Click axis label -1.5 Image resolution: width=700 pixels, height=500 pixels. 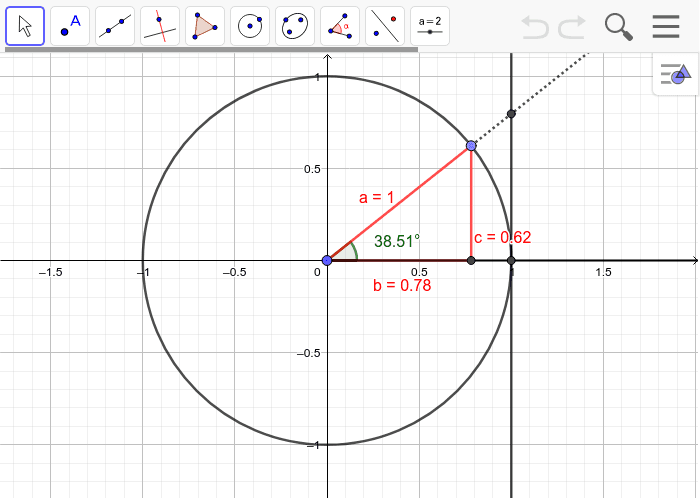pos(51,272)
